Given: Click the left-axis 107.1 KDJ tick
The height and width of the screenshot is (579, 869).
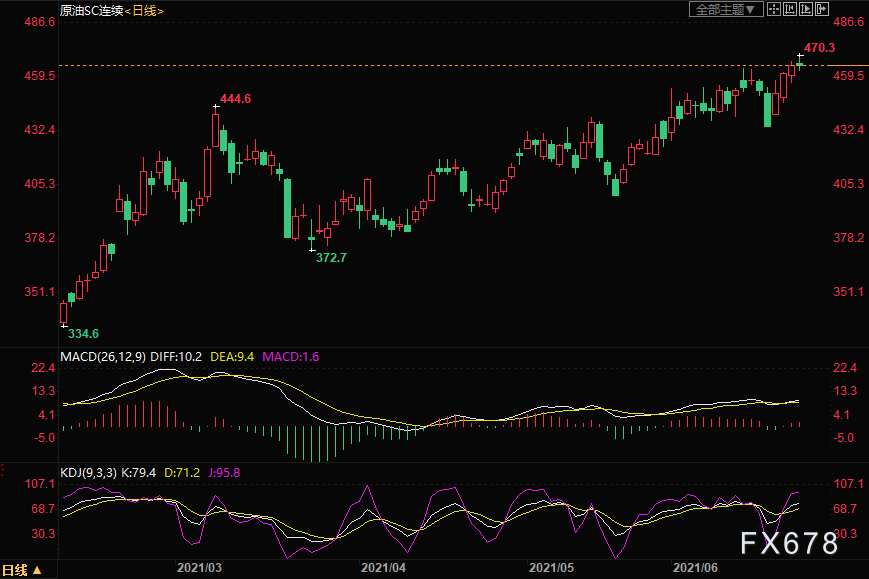Looking at the screenshot, I should click(x=40, y=484).
